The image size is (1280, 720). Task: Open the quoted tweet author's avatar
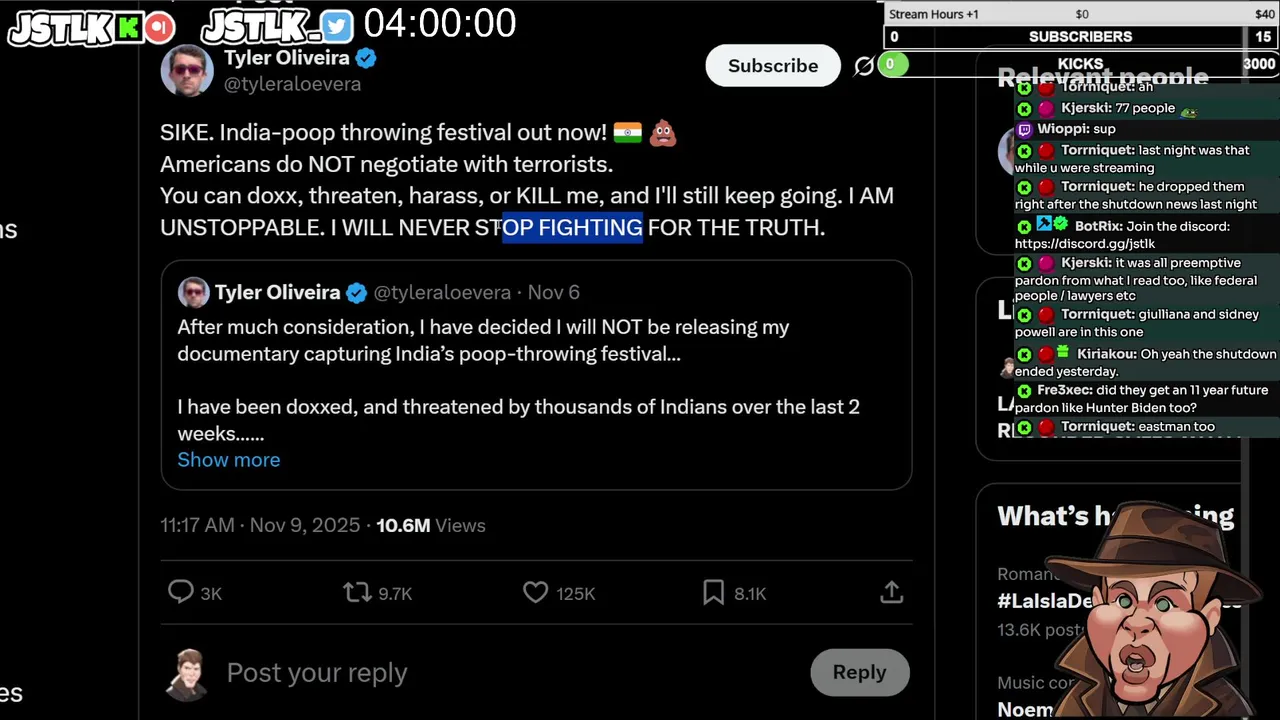[193, 292]
